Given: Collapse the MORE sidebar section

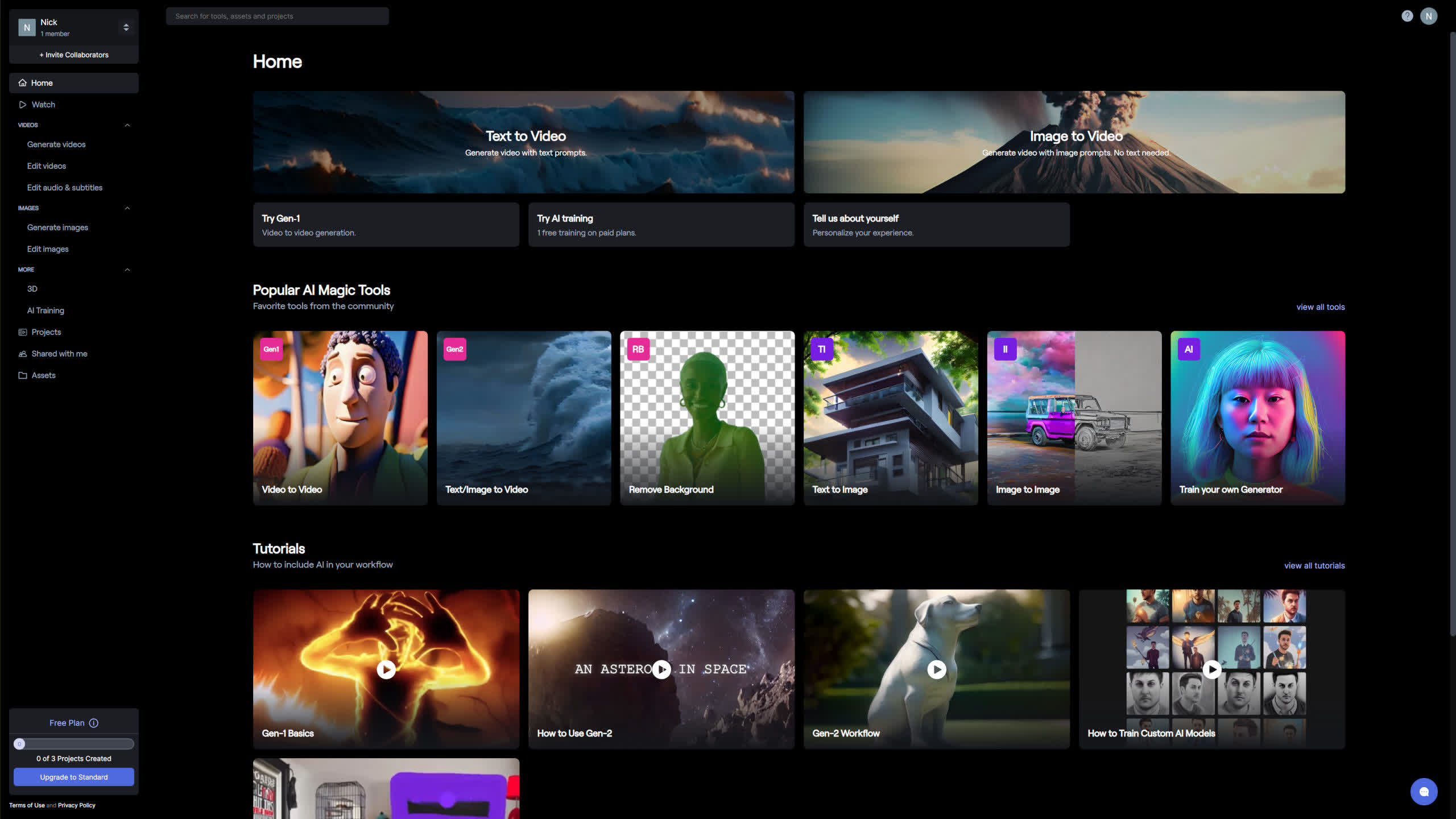Looking at the screenshot, I should 127,270.
